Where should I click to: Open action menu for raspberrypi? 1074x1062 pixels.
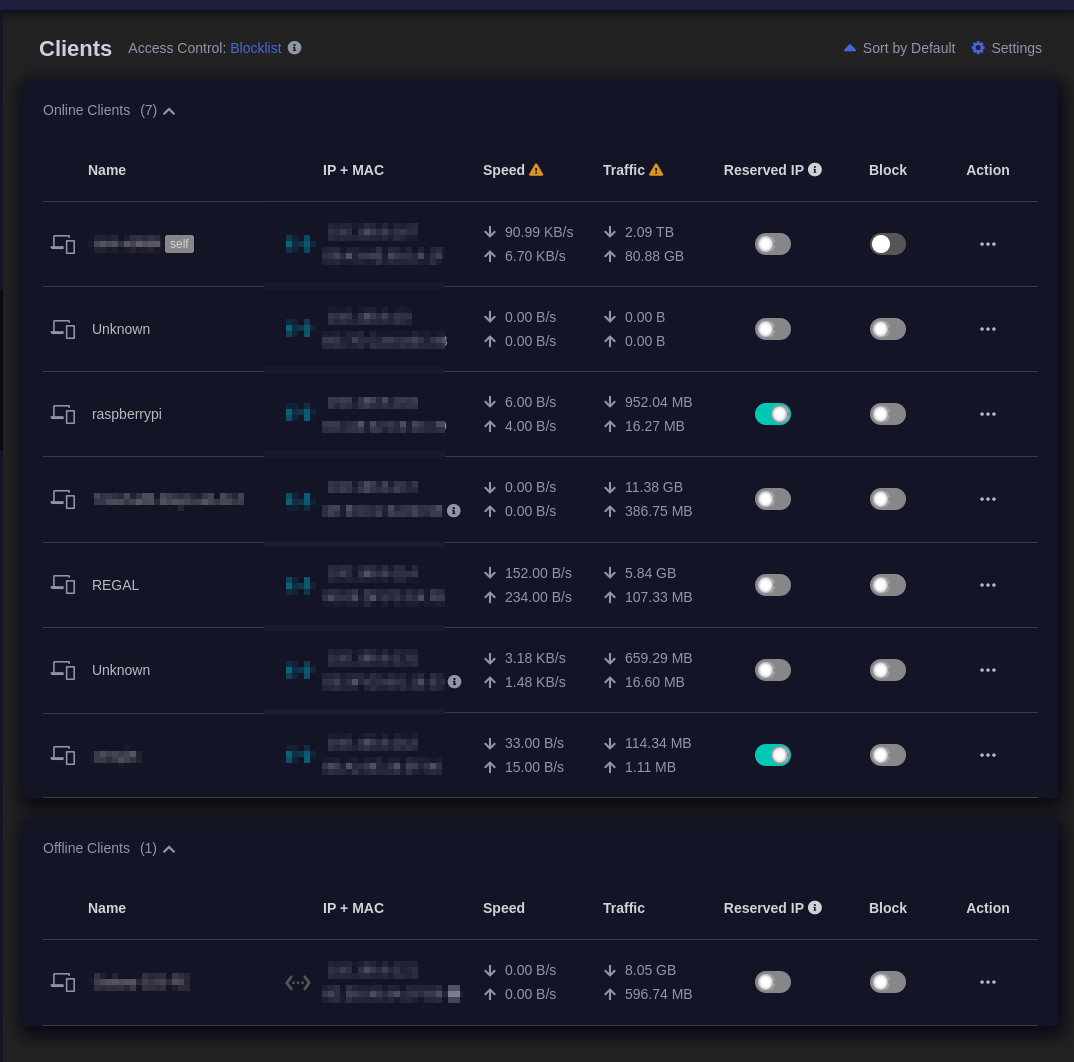988,414
